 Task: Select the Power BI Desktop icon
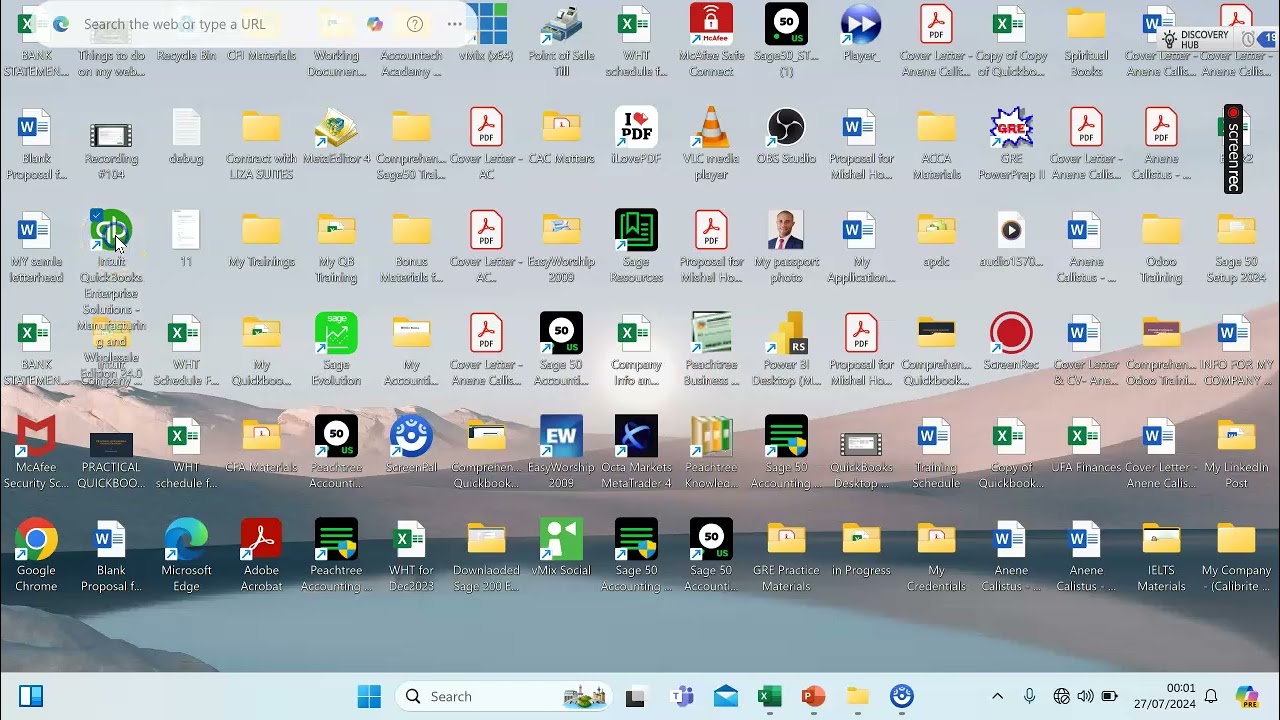click(x=786, y=350)
